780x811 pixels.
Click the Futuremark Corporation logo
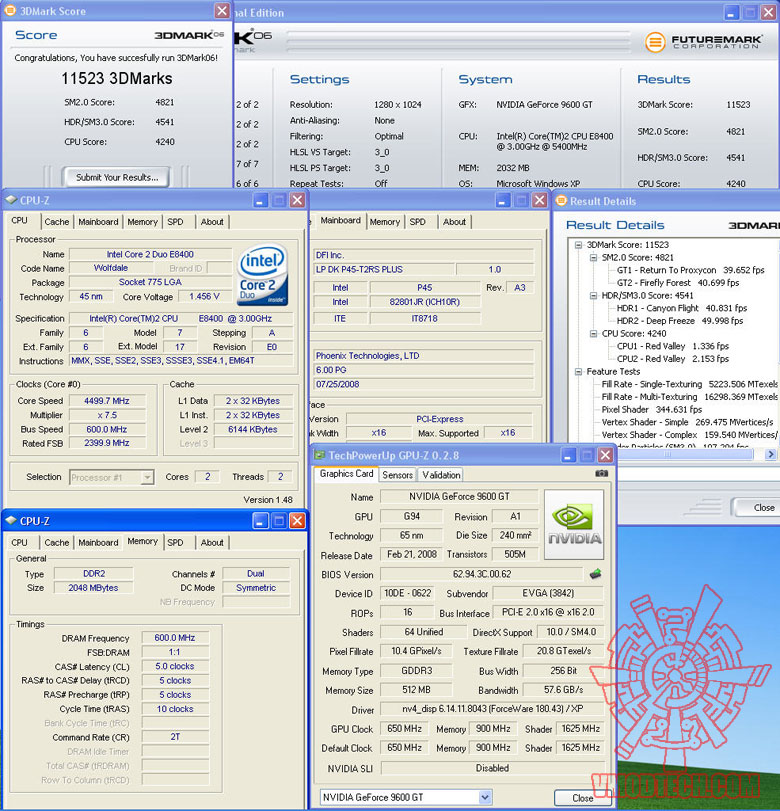pyautogui.click(x=703, y=41)
